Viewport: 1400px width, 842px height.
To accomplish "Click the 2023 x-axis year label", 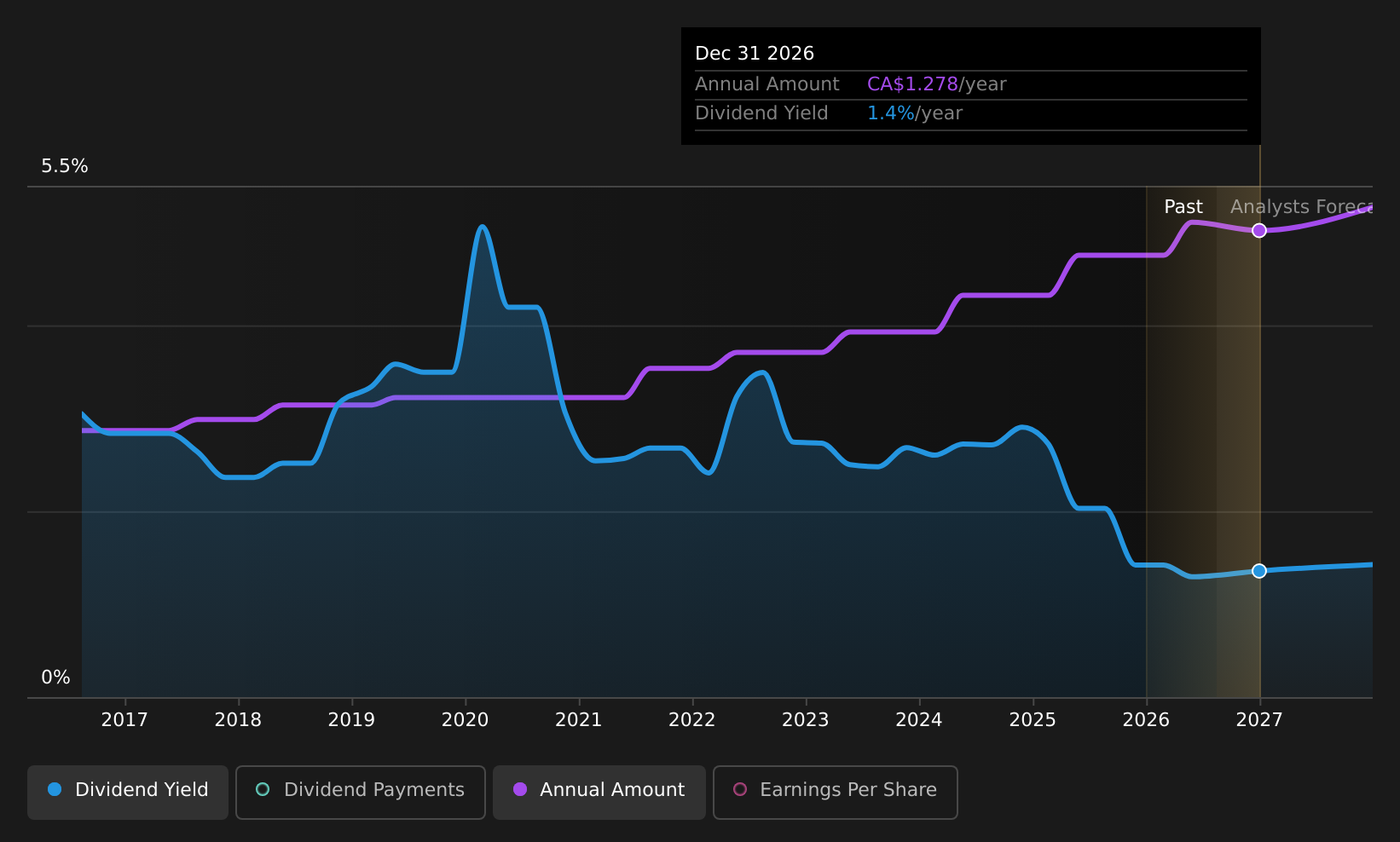I will click(806, 720).
